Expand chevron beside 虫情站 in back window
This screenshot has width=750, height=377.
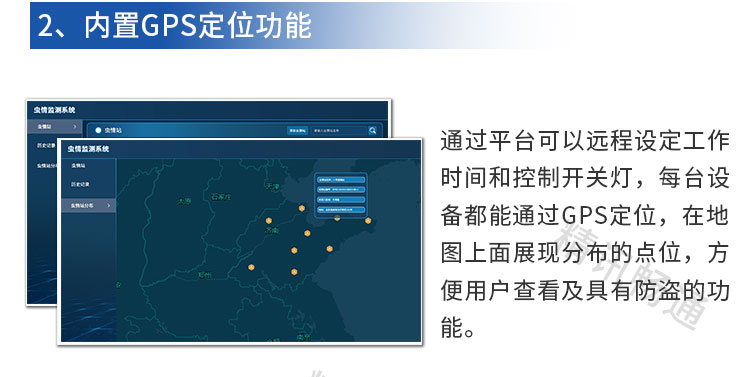point(75,127)
